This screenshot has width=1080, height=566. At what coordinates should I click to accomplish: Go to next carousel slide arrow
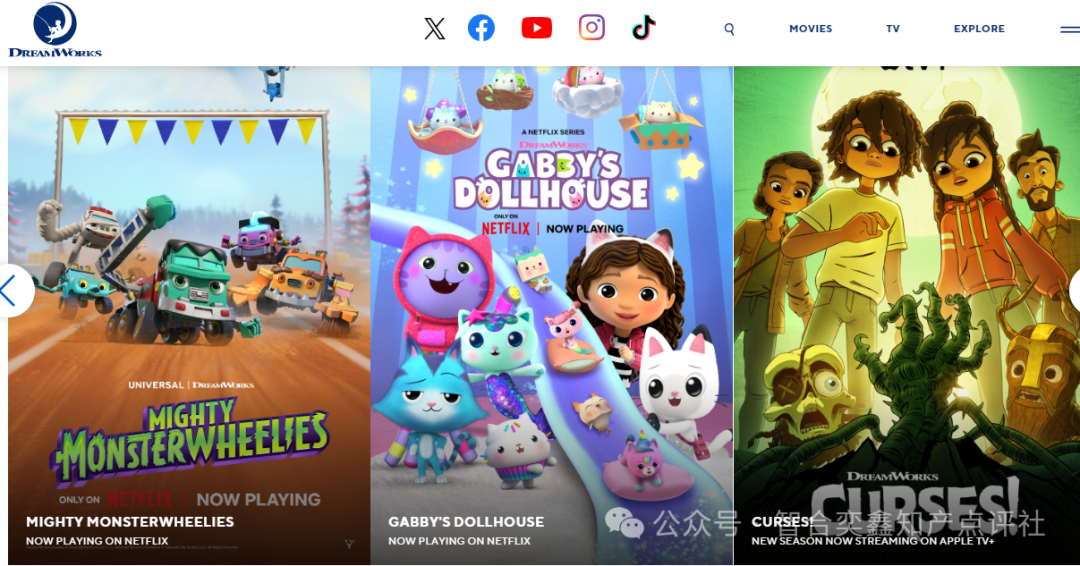click(1075, 291)
